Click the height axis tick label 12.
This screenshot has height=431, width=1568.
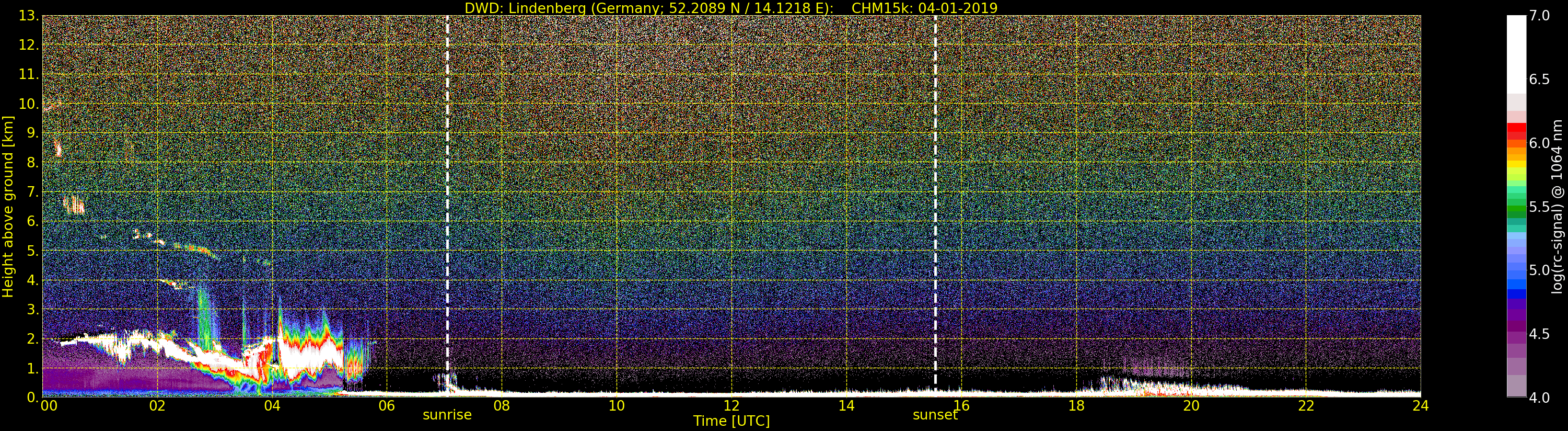(x=29, y=45)
